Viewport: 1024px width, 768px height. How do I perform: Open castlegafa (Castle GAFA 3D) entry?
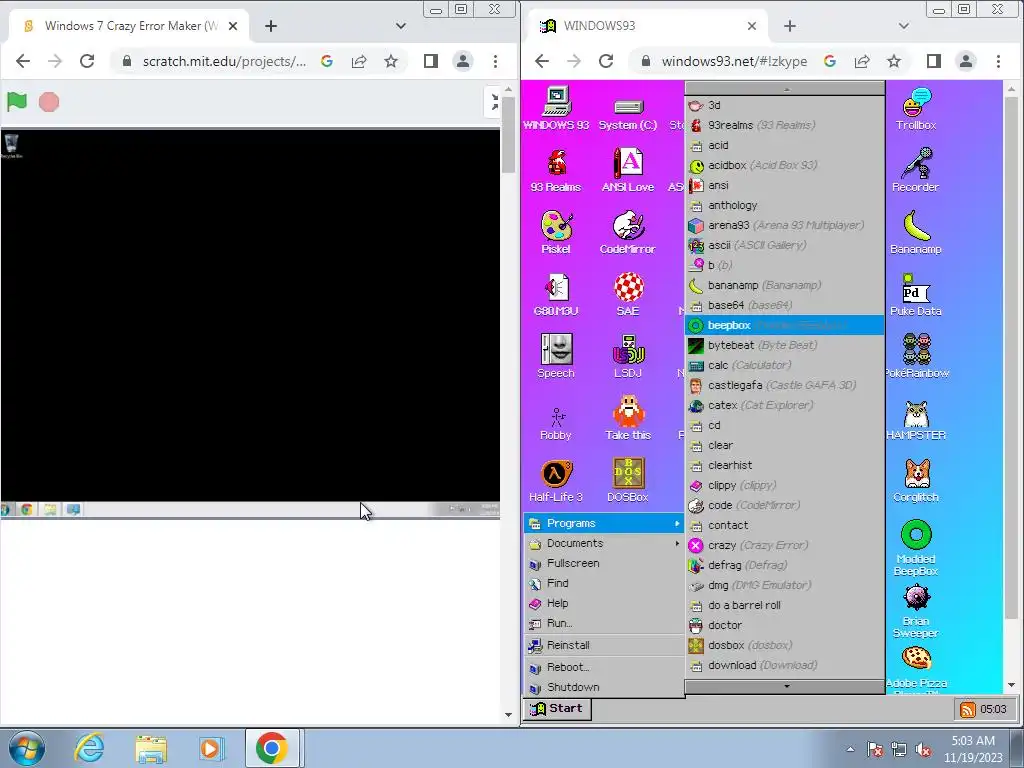click(785, 385)
